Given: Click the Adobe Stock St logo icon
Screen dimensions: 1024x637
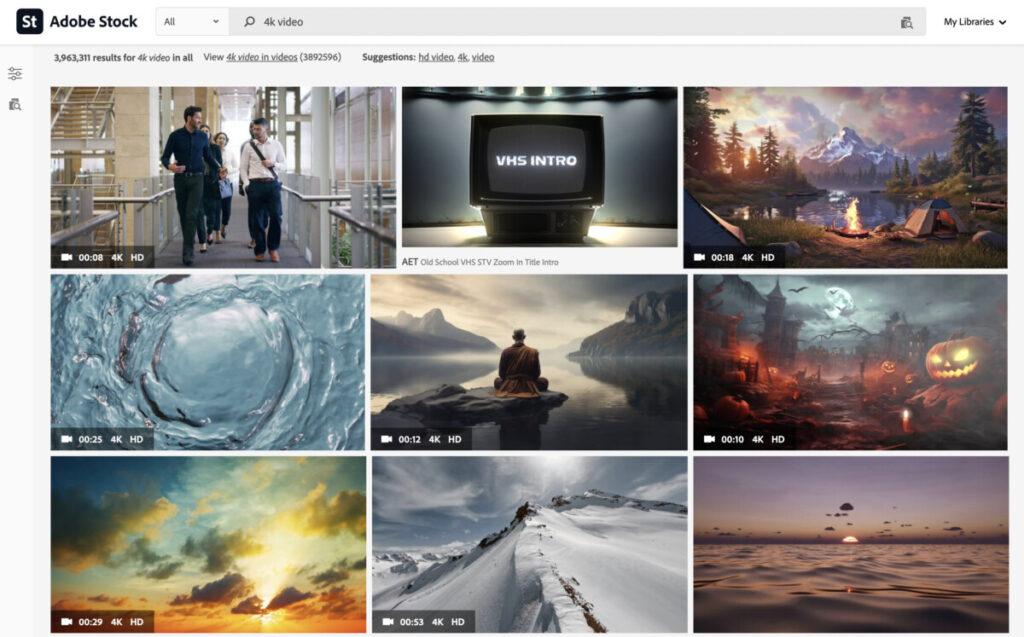Looking at the screenshot, I should point(29,21).
